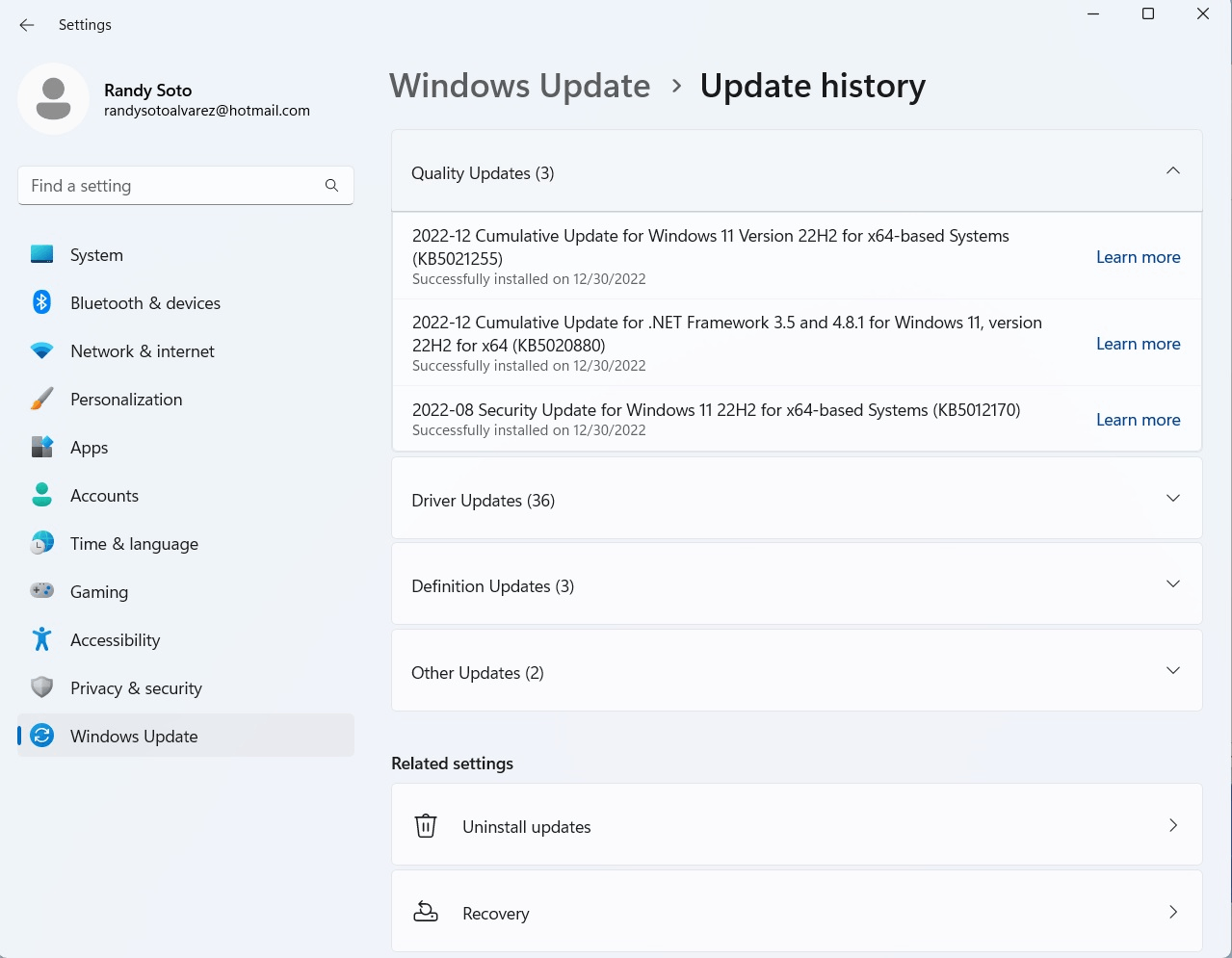Open the System settings page
Screen dimensions: 1232x958
[186, 255]
